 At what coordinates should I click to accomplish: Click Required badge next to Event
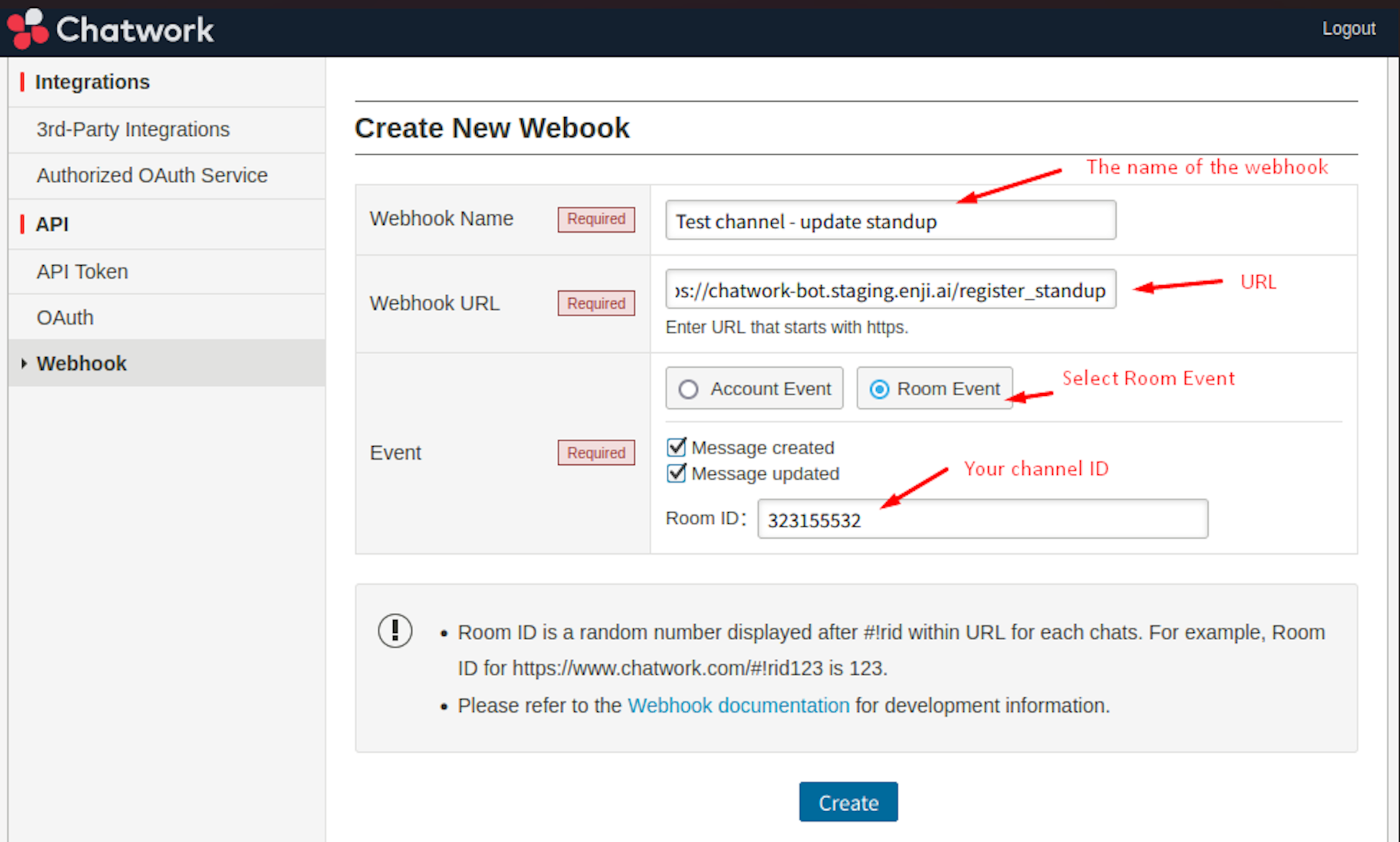[x=597, y=453]
